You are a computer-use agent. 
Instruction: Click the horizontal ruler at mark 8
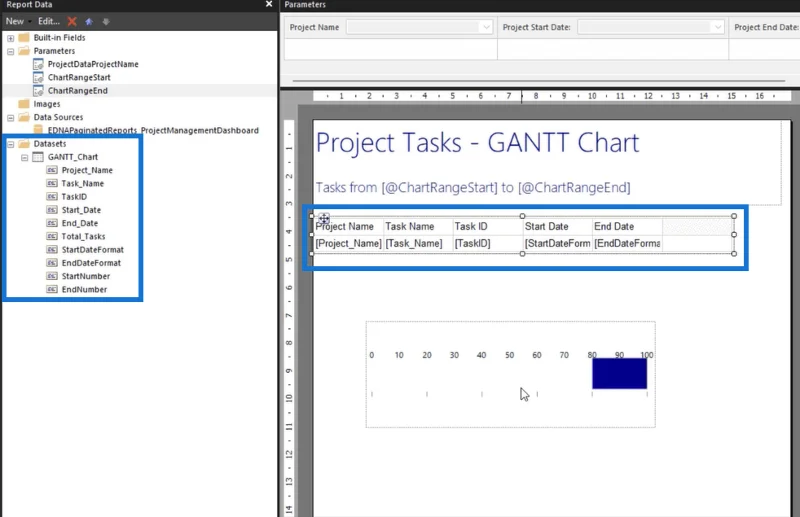[x=536, y=96]
